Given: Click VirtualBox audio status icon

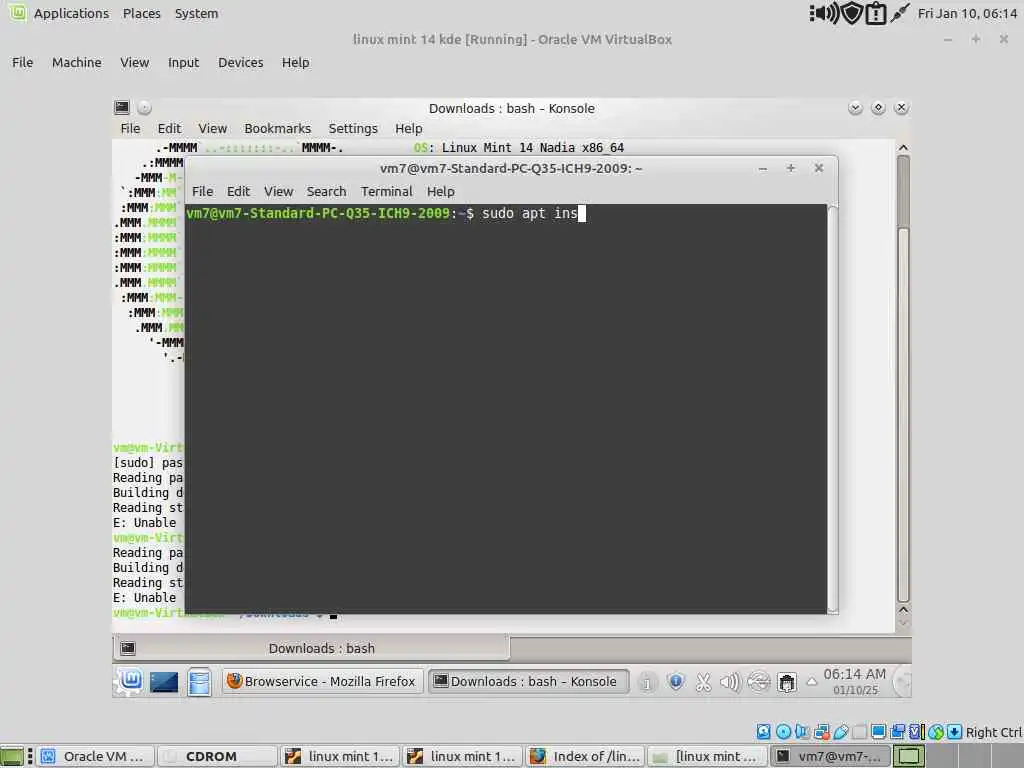Looking at the screenshot, I should [x=802, y=732].
